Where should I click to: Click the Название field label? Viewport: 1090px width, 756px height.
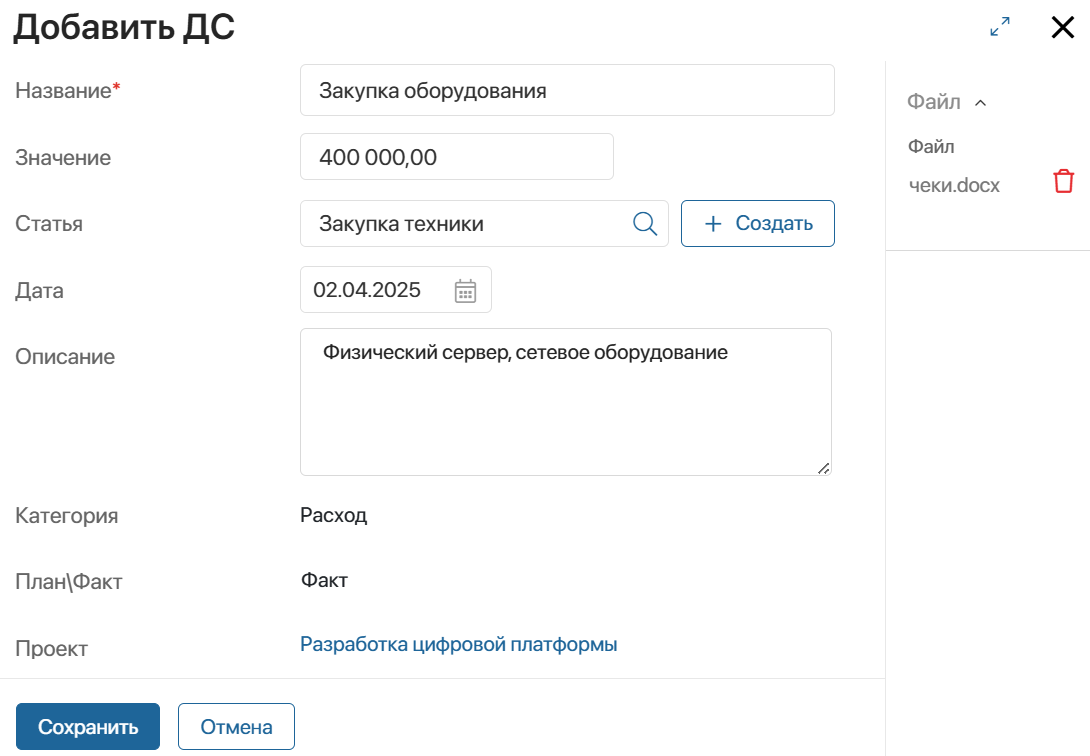coord(62,91)
